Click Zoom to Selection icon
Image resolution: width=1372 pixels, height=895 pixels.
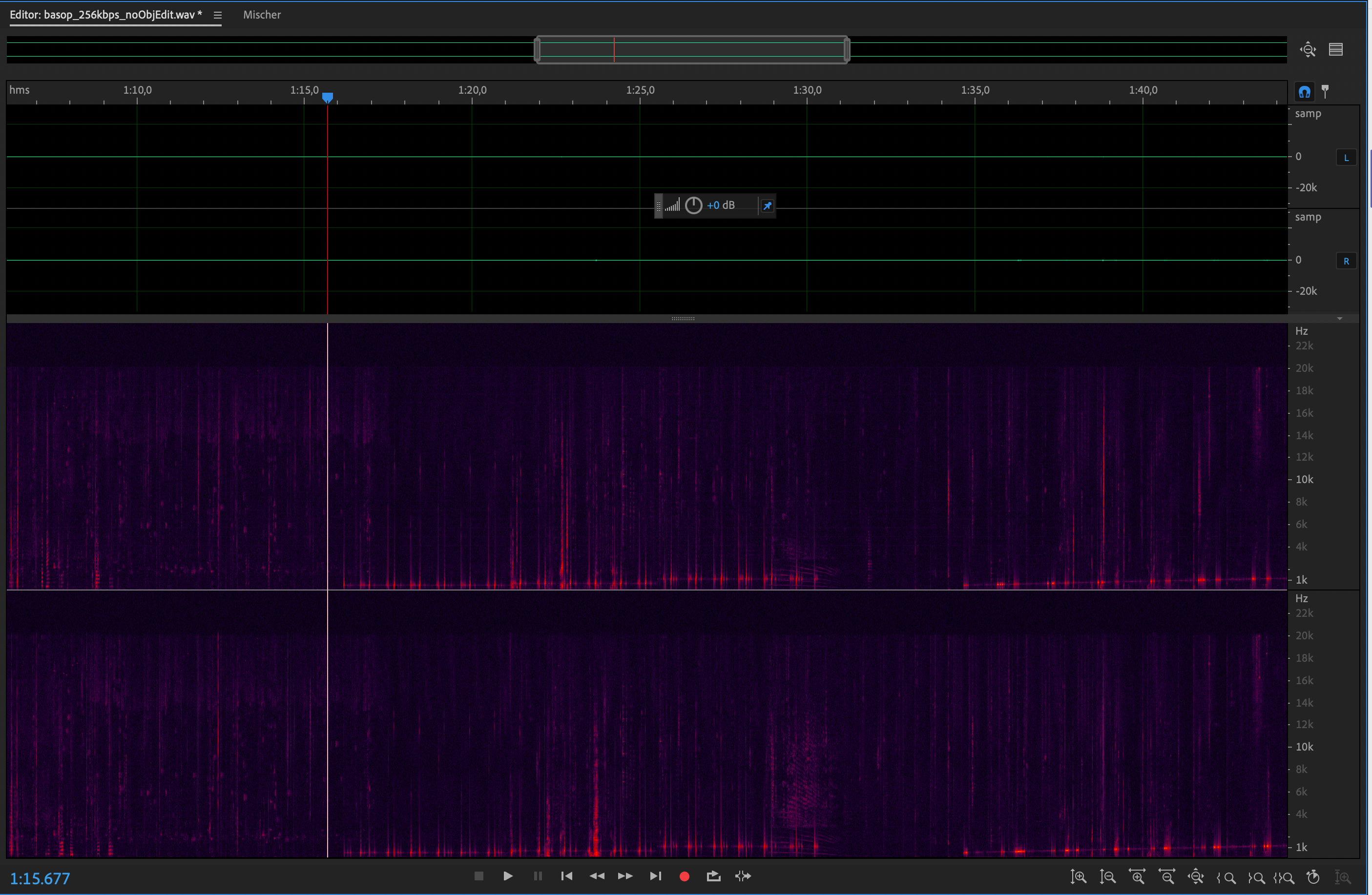pyautogui.click(x=1284, y=878)
